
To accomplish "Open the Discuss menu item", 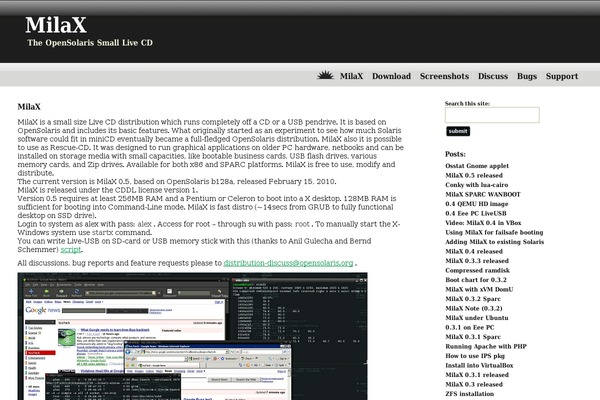I will (x=493, y=76).
